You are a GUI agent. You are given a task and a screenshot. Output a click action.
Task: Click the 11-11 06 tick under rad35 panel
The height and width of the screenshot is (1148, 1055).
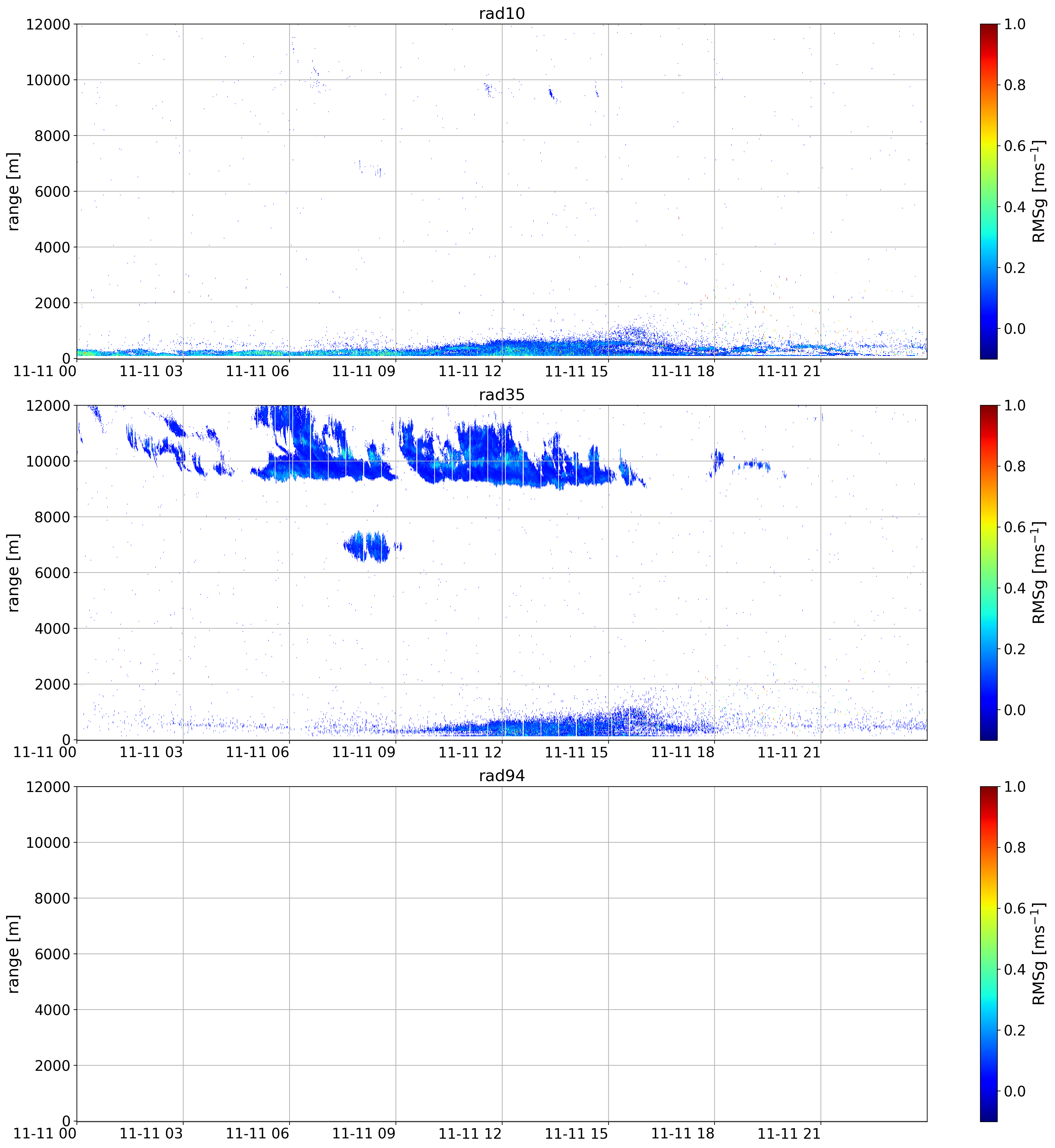258,753
